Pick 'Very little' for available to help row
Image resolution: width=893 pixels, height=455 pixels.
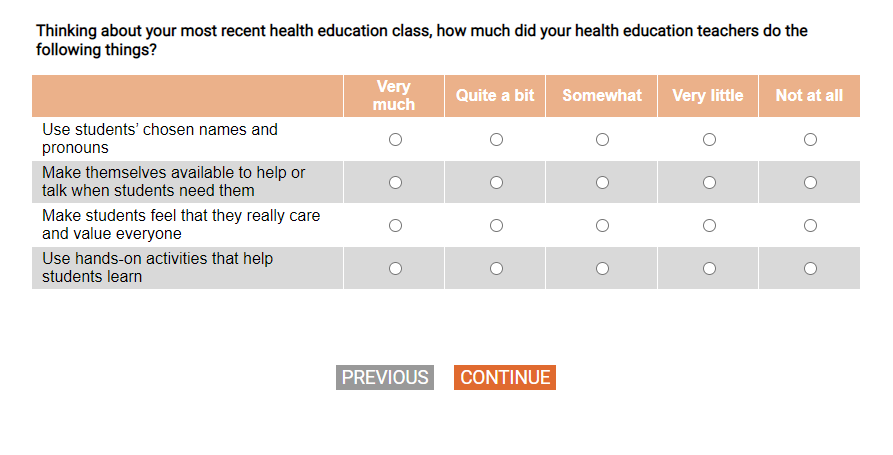[x=709, y=183]
